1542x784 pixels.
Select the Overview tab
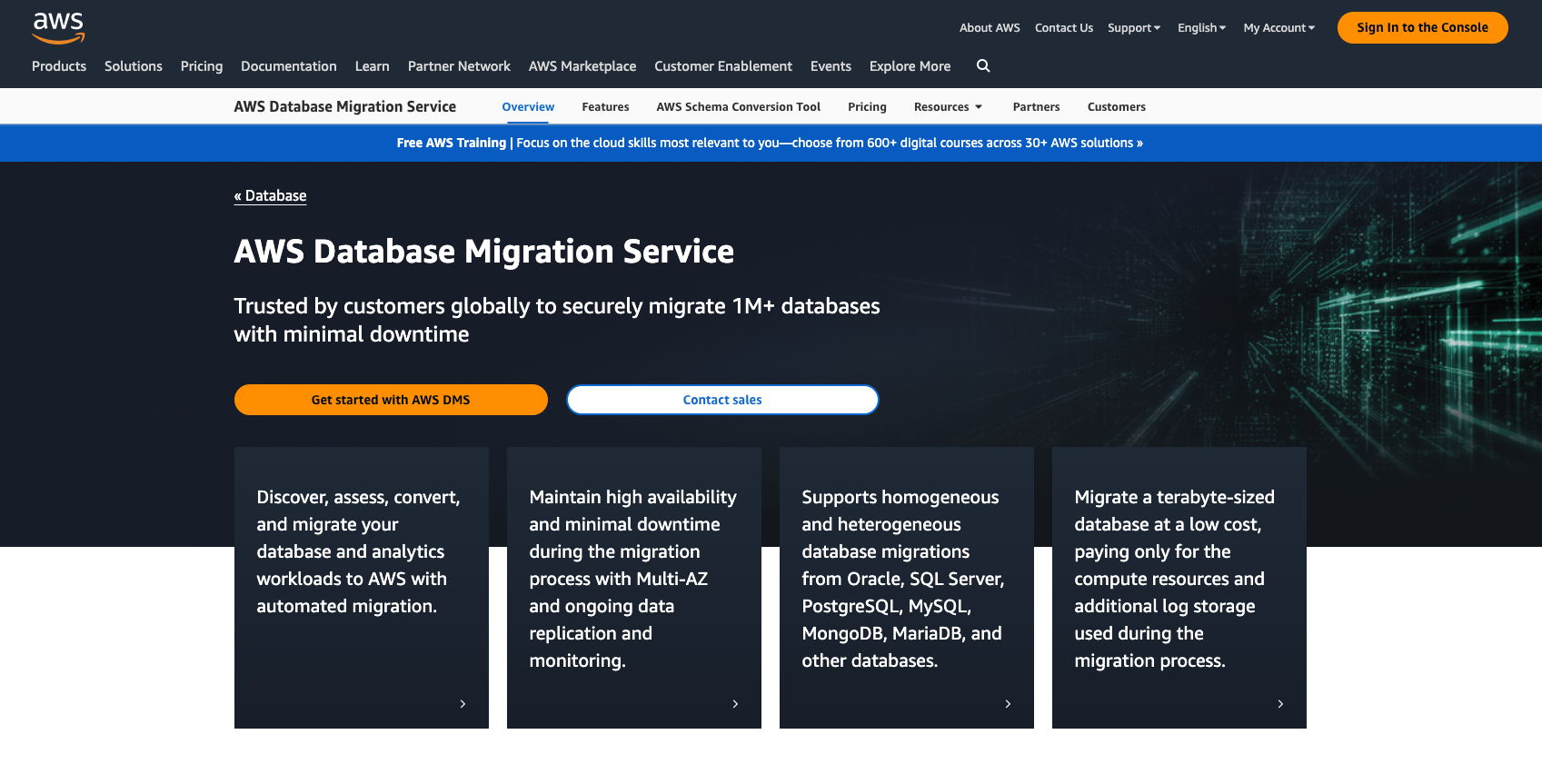[x=528, y=107]
